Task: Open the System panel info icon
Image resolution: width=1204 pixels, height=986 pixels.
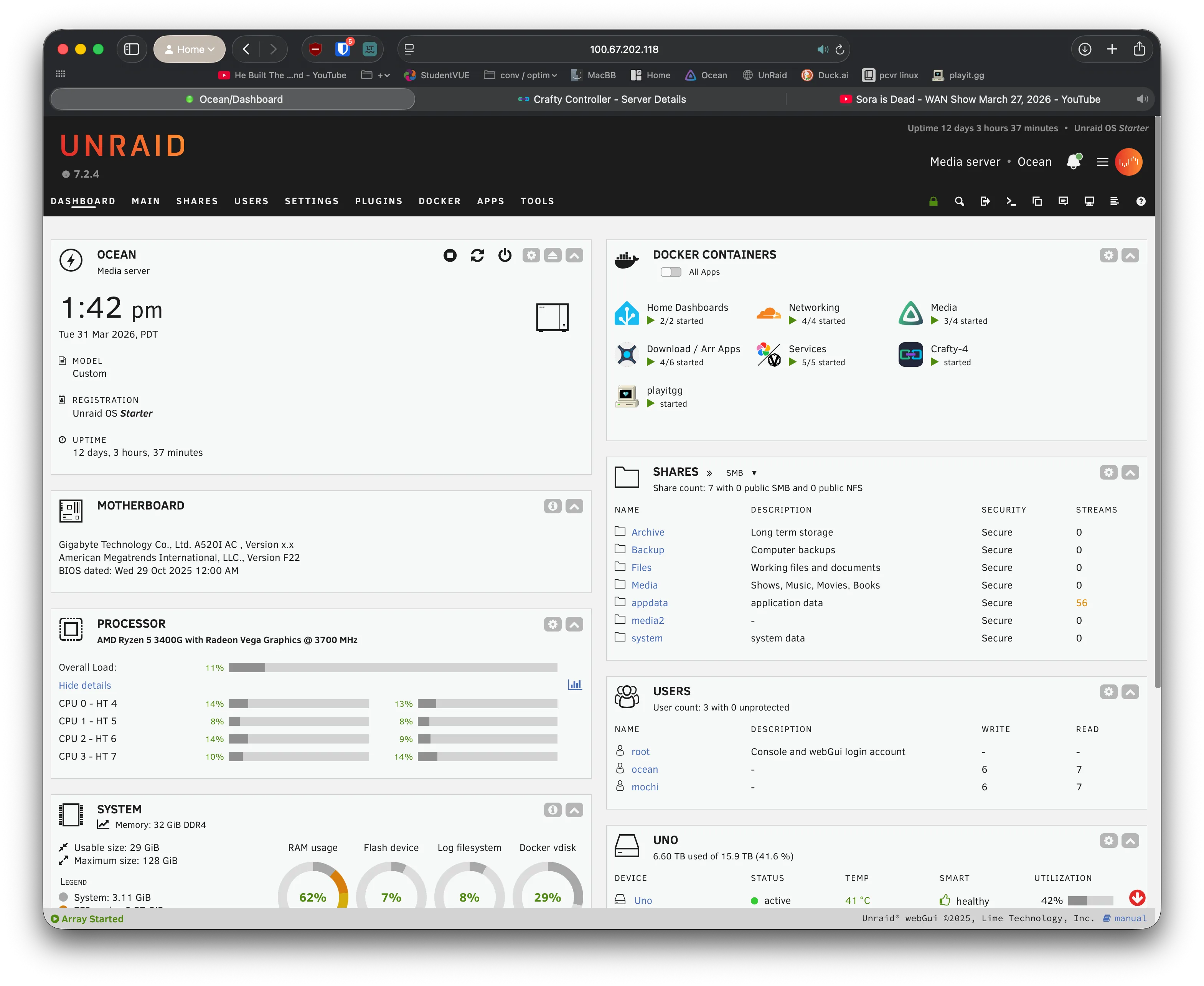Action: 553,811
